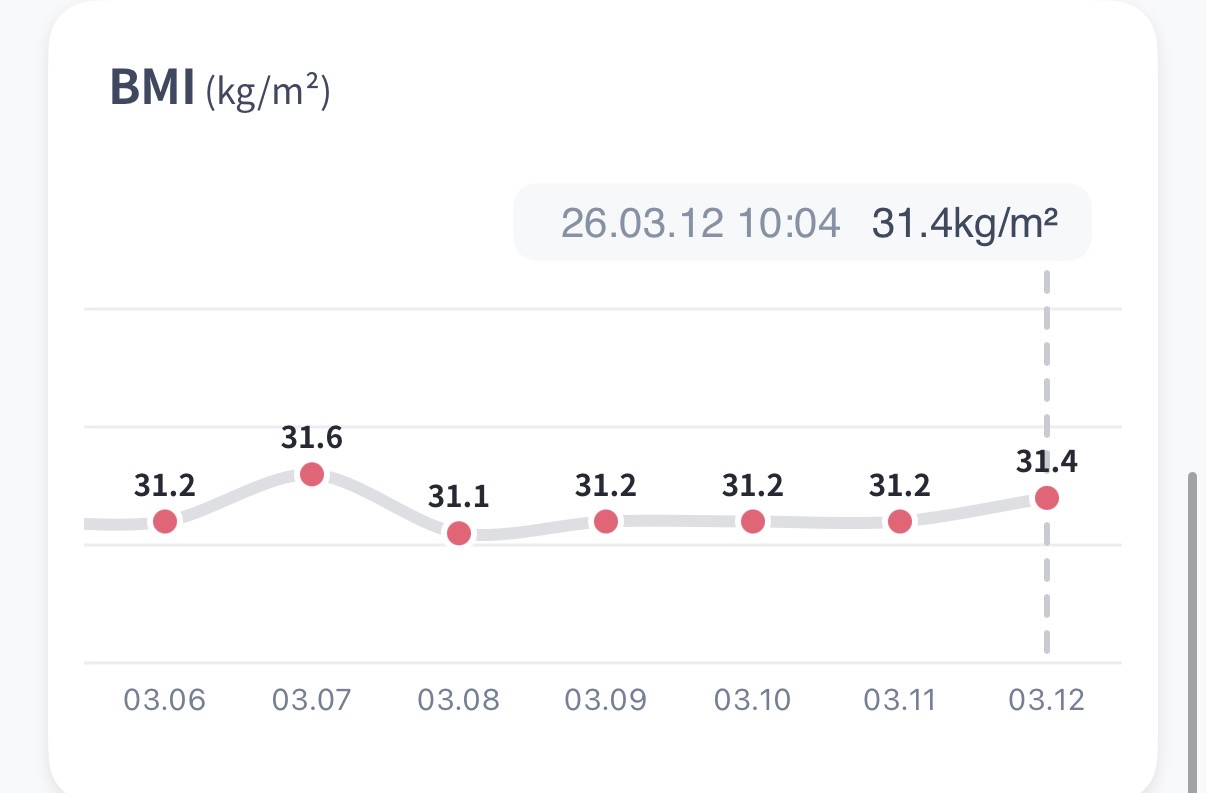
Task: Tap the 03.12 date axis label
Action: pos(1047,699)
